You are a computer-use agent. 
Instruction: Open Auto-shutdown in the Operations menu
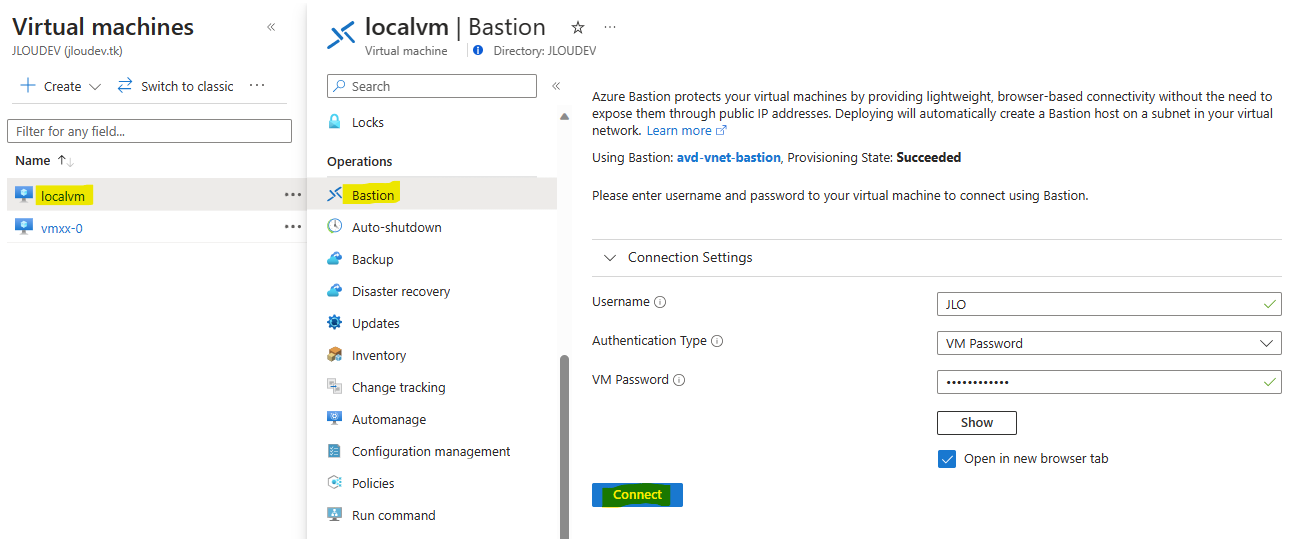pyautogui.click(x=397, y=227)
